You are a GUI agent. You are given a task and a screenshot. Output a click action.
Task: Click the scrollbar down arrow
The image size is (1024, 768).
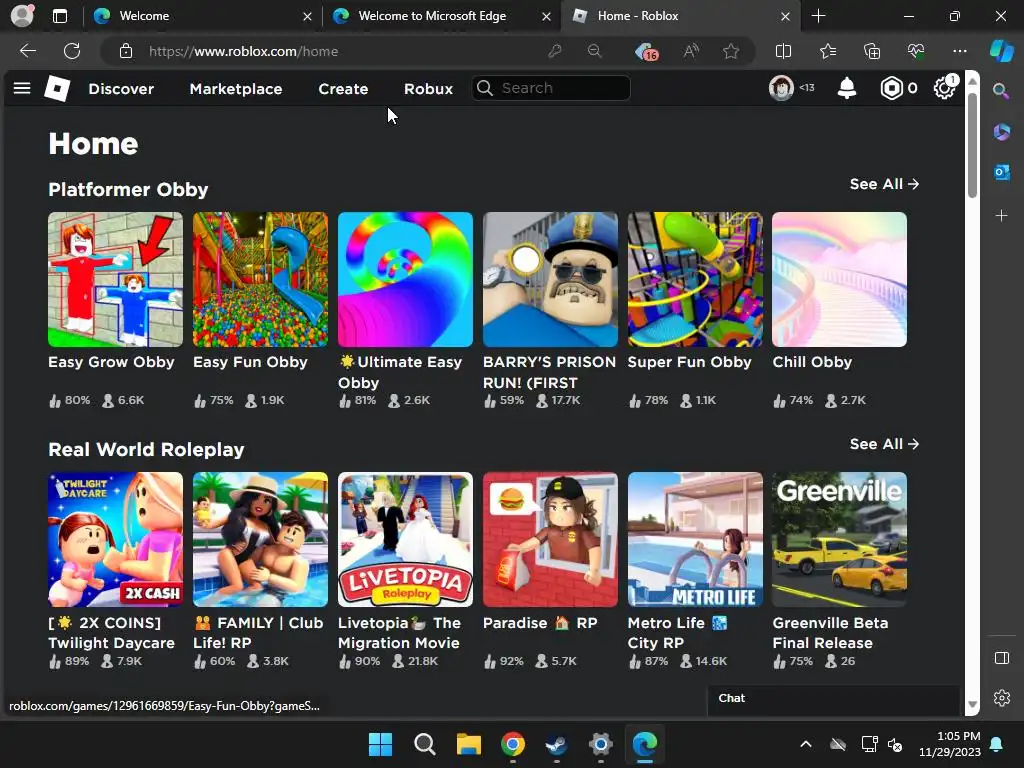[x=972, y=705]
